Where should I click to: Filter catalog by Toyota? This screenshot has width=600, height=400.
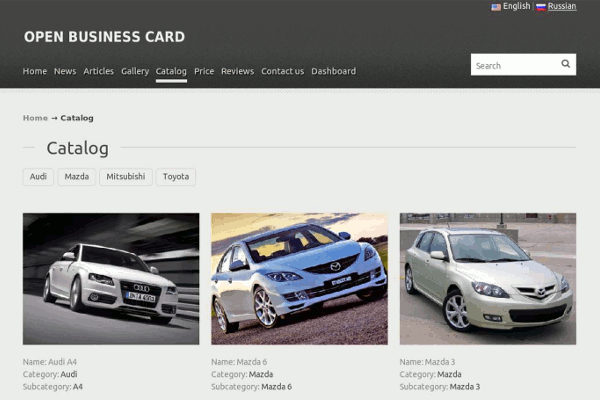pyautogui.click(x=176, y=177)
